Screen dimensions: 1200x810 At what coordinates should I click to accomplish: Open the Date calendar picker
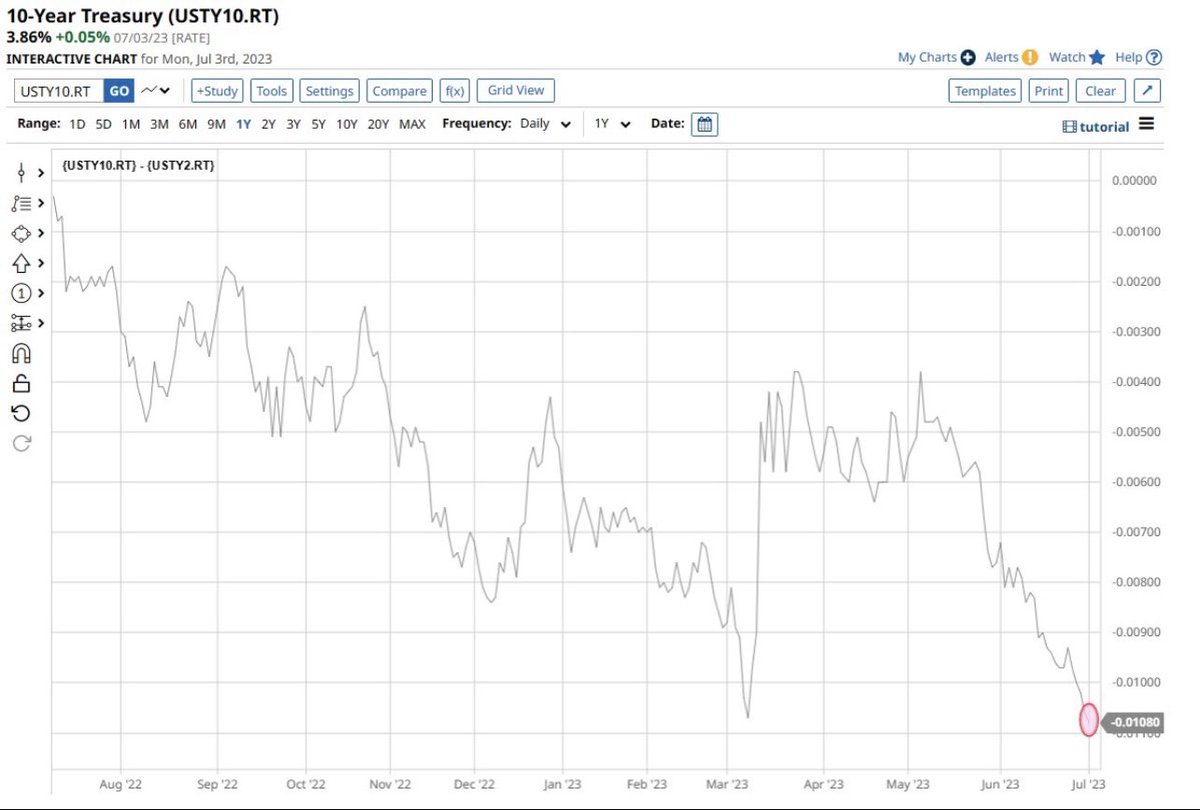pyautogui.click(x=704, y=124)
